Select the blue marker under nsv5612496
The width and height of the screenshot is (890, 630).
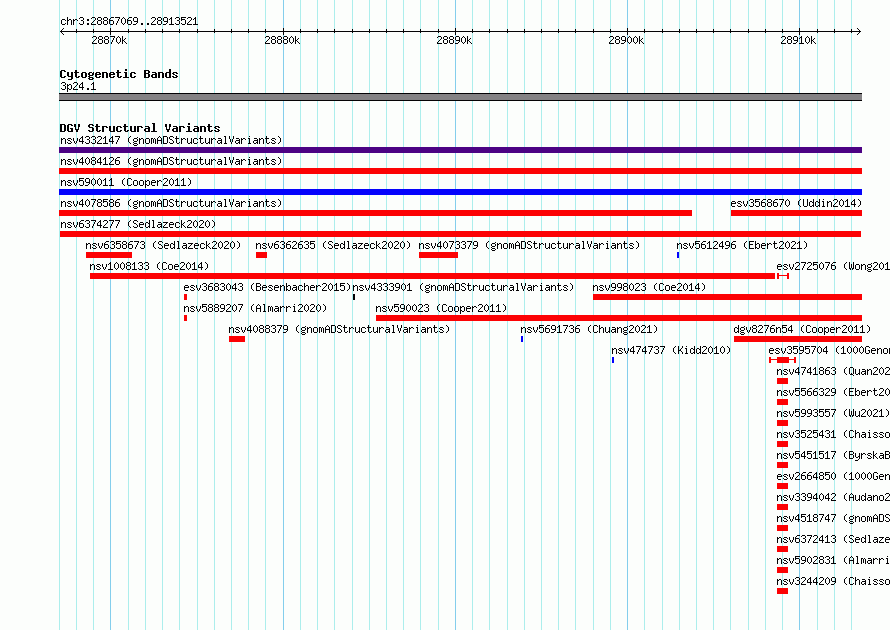678,255
